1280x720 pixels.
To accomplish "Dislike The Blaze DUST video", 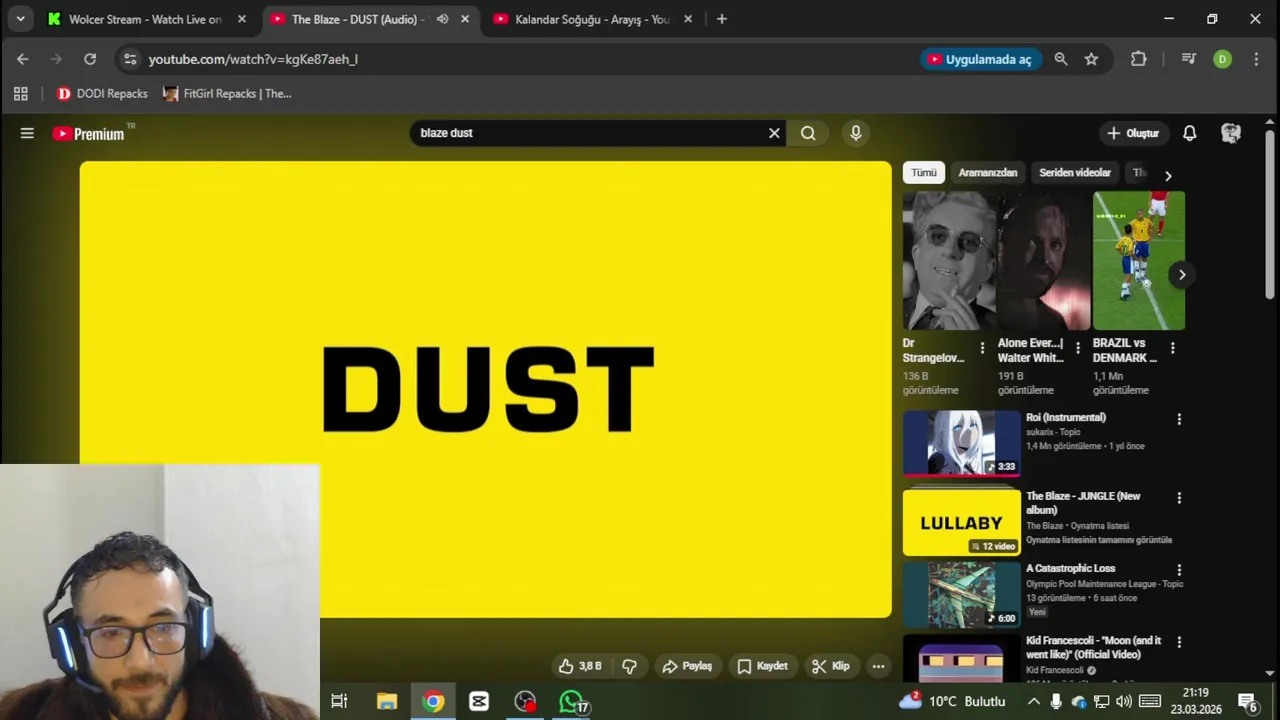I will [630, 666].
